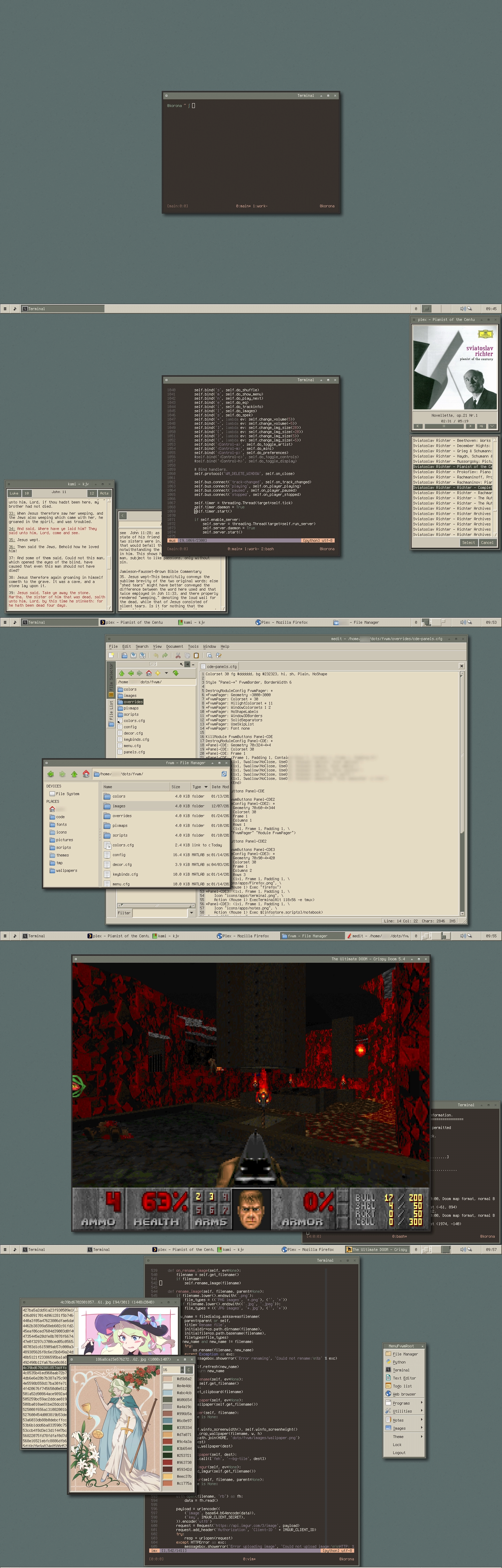Click the Acts book button in kami
502x1568 pixels.
104,493
